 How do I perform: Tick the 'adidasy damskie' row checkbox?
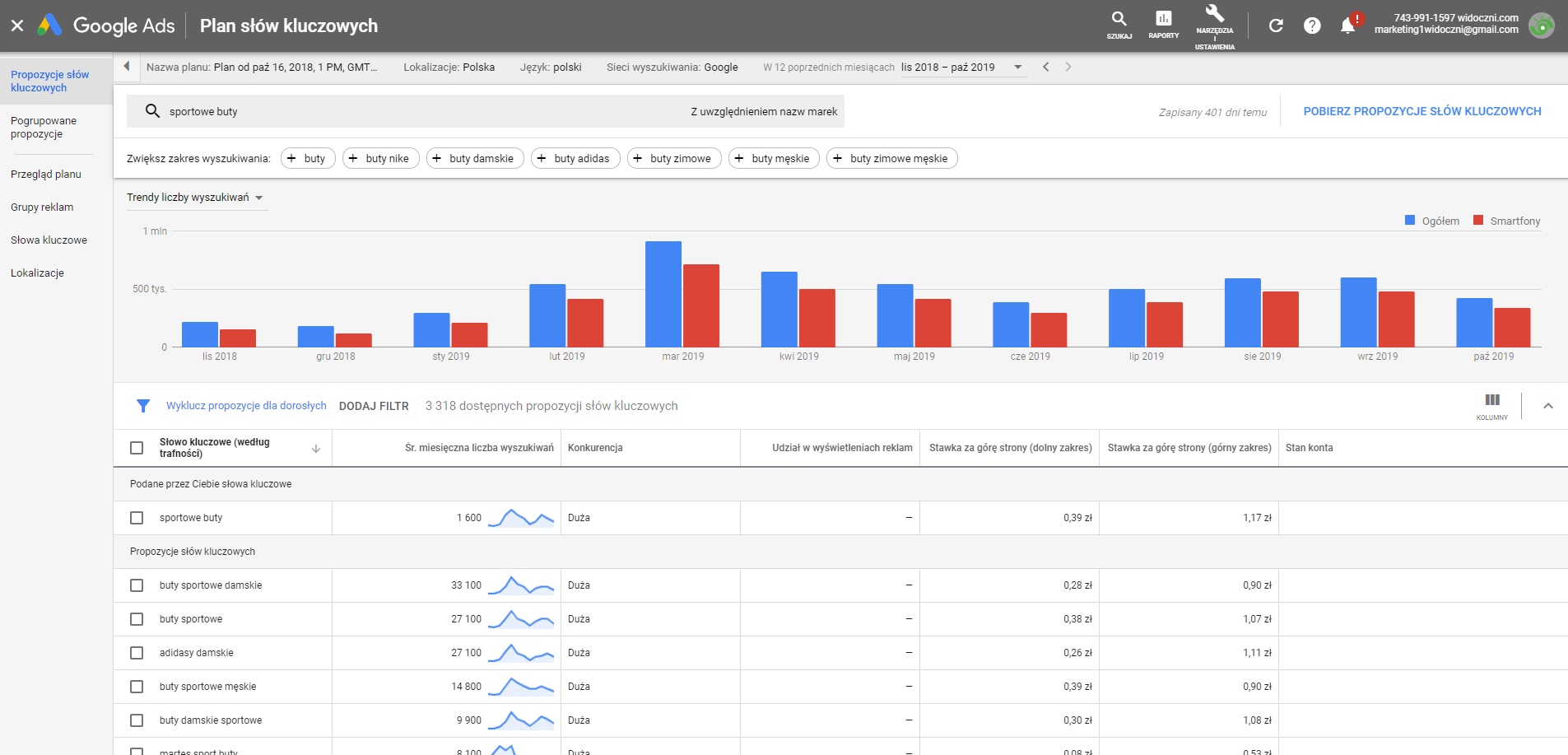coord(137,653)
